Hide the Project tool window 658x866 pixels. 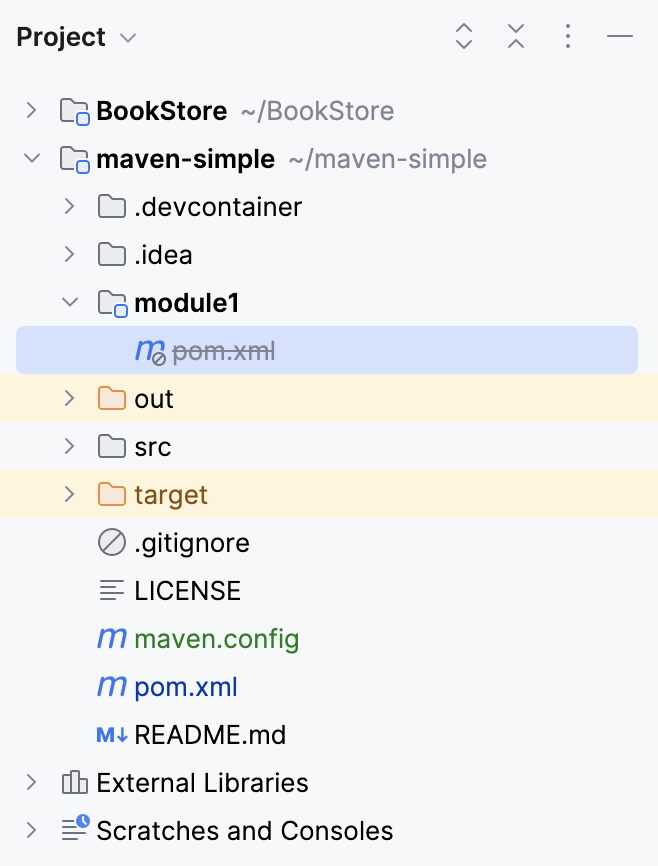(620, 37)
